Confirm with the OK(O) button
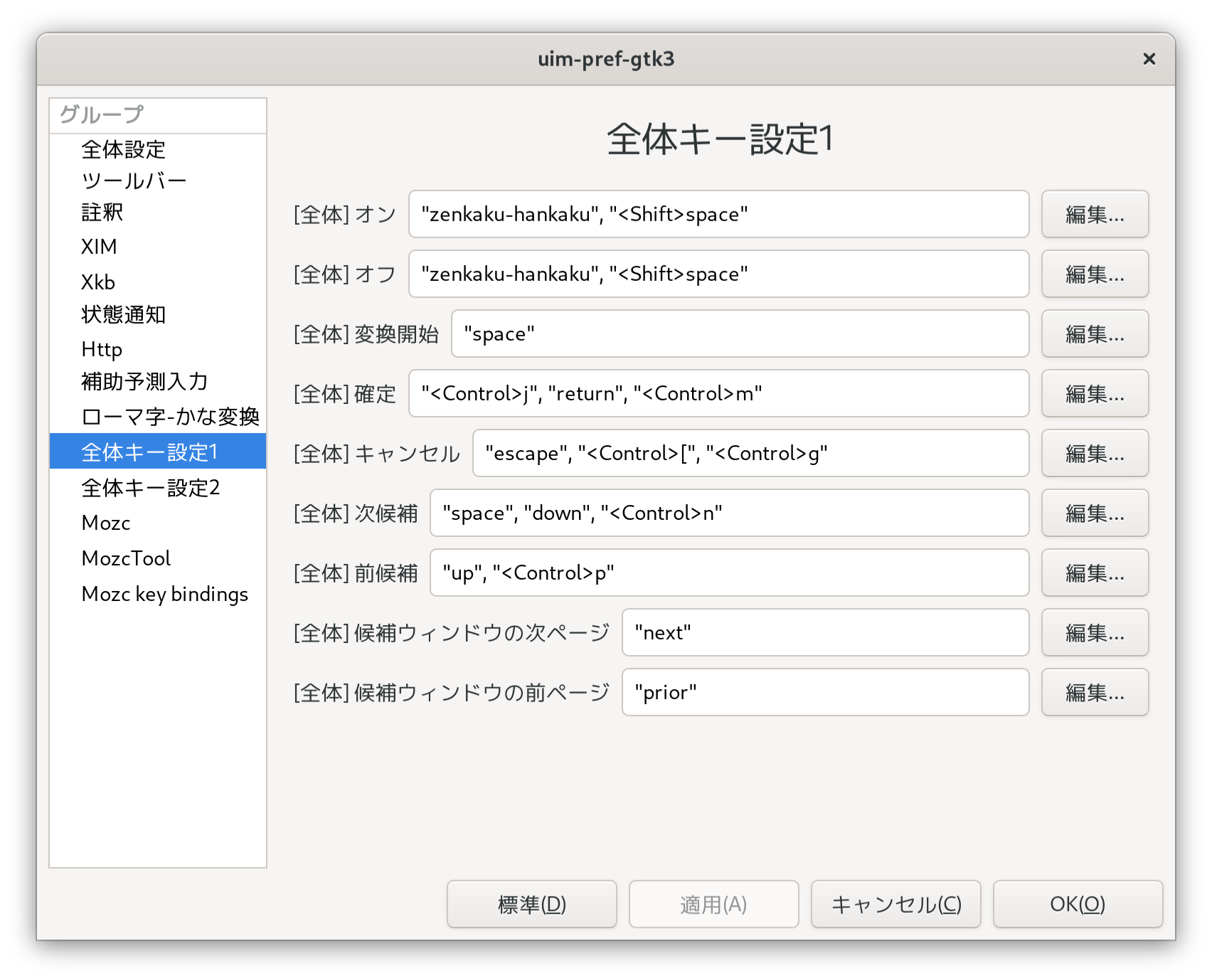 [1077, 904]
